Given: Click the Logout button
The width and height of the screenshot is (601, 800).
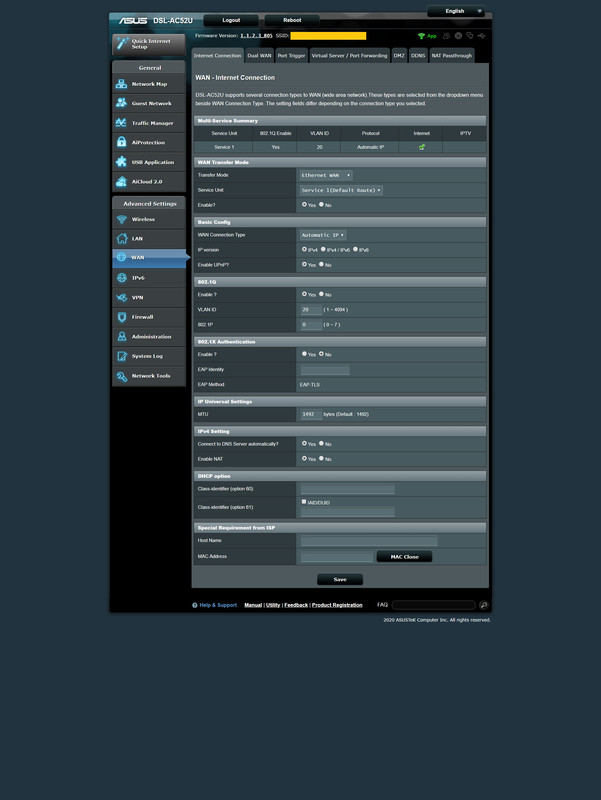Looking at the screenshot, I should (x=231, y=20).
